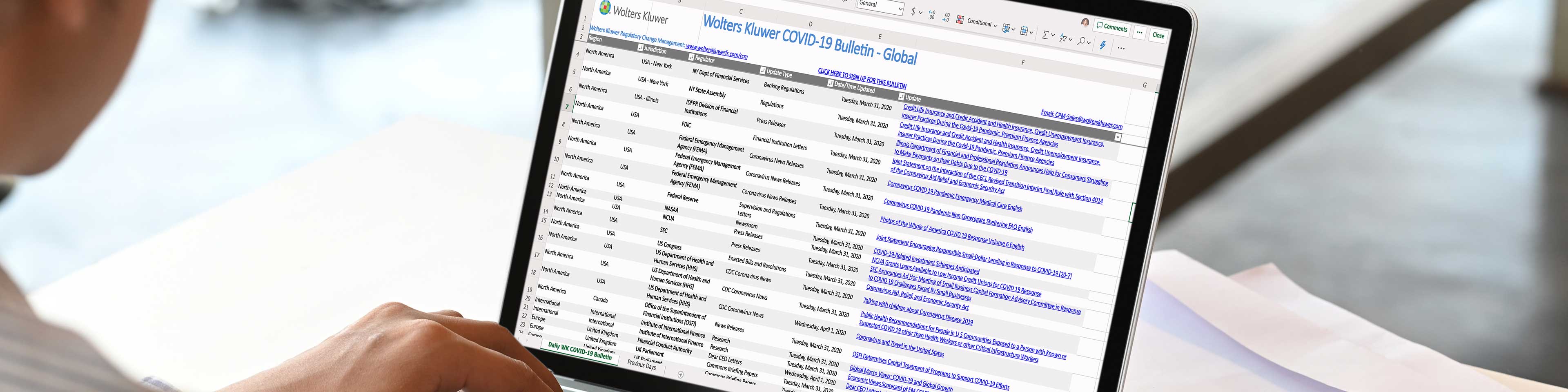This screenshot has width=1568, height=392.
Task: Open Talking with children about Coronavirus link
Action: 918,312
